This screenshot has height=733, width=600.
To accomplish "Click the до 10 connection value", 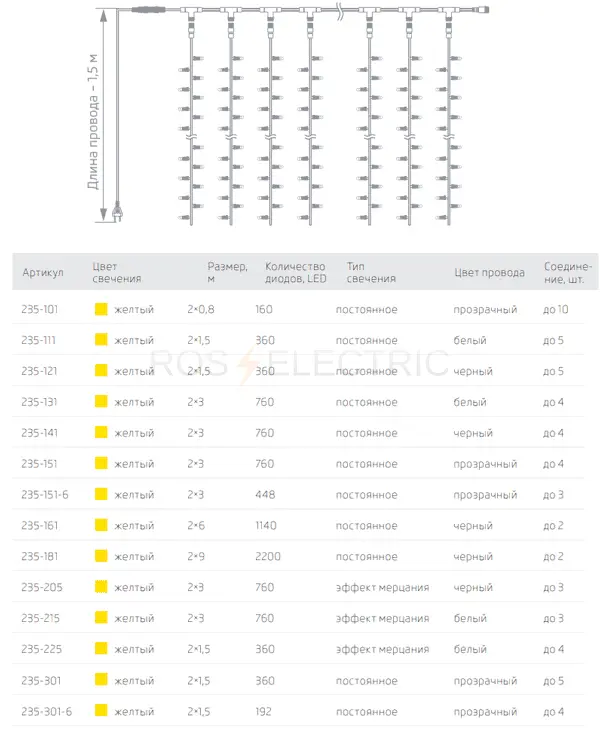I will tap(556, 309).
